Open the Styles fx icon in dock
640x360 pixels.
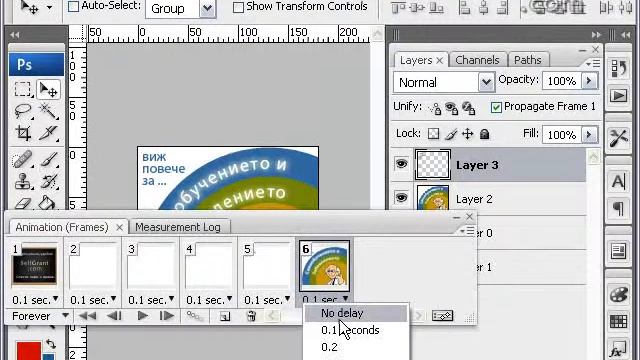(619, 349)
